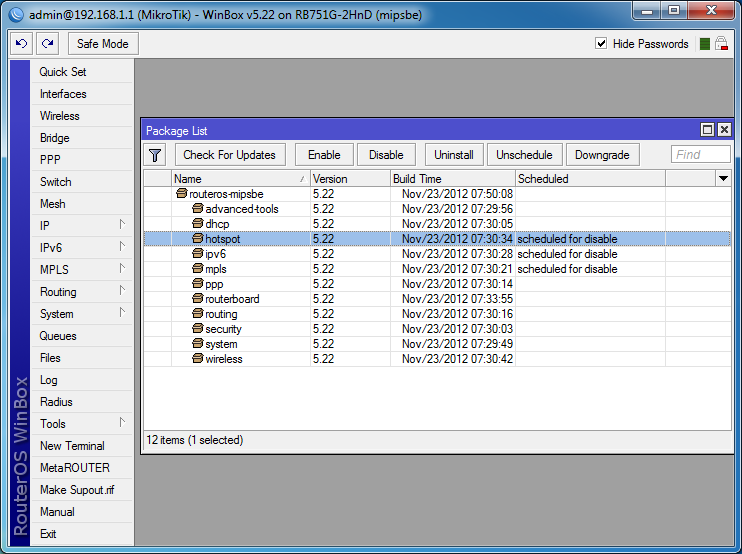This screenshot has width=742, height=554.
Task: Open the Files menu item
Action: tap(81, 358)
